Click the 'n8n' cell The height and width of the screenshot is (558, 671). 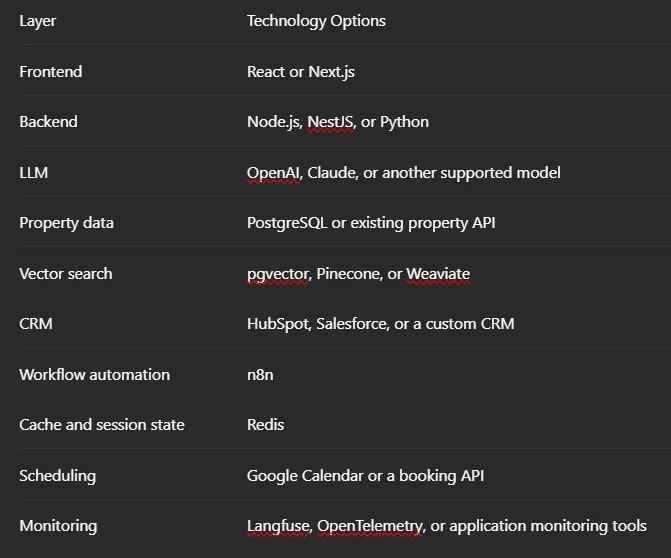pyautogui.click(x=260, y=375)
